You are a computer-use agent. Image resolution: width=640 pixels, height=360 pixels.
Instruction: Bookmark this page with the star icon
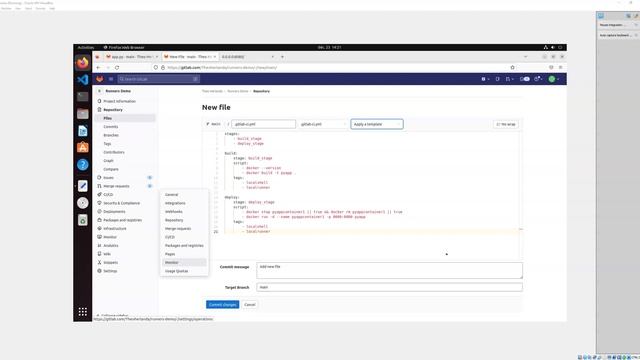pyautogui.click(x=512, y=67)
